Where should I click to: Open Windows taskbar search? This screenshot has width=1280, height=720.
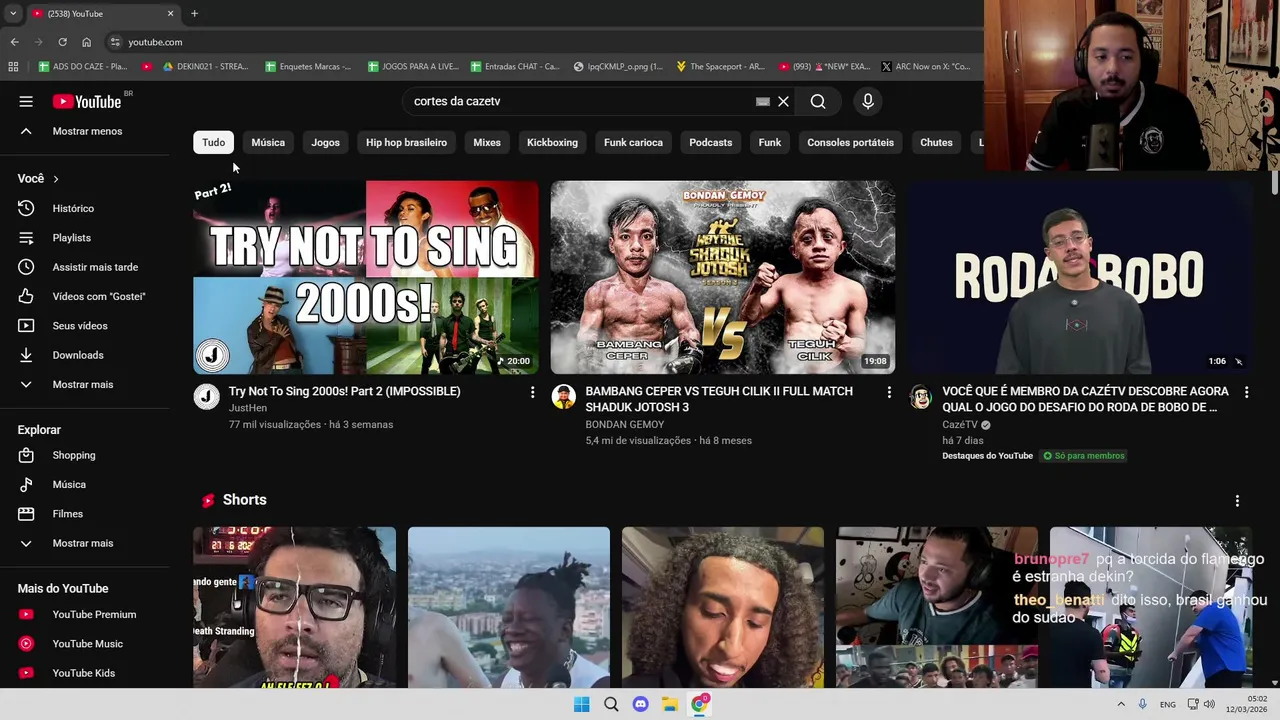click(611, 704)
